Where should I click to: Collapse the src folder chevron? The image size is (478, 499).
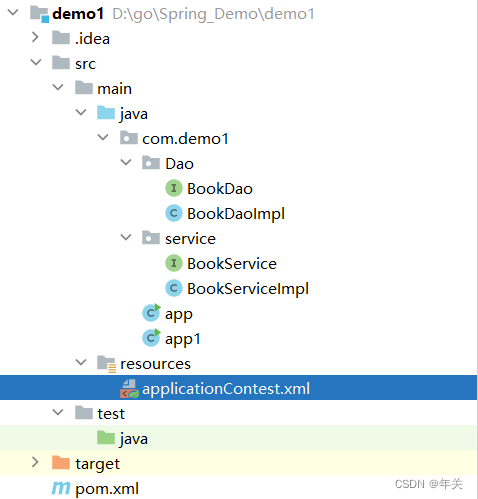point(36,62)
